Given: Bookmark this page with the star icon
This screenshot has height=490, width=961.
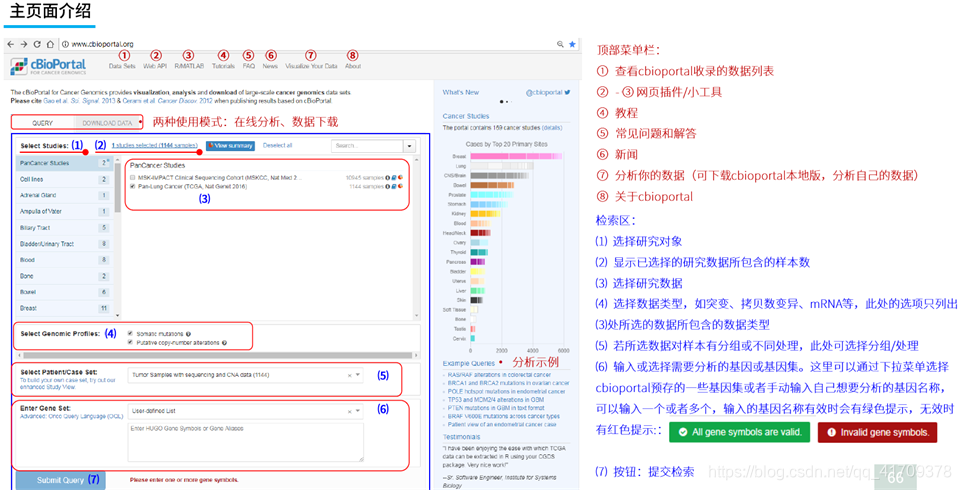Looking at the screenshot, I should tap(572, 44).
